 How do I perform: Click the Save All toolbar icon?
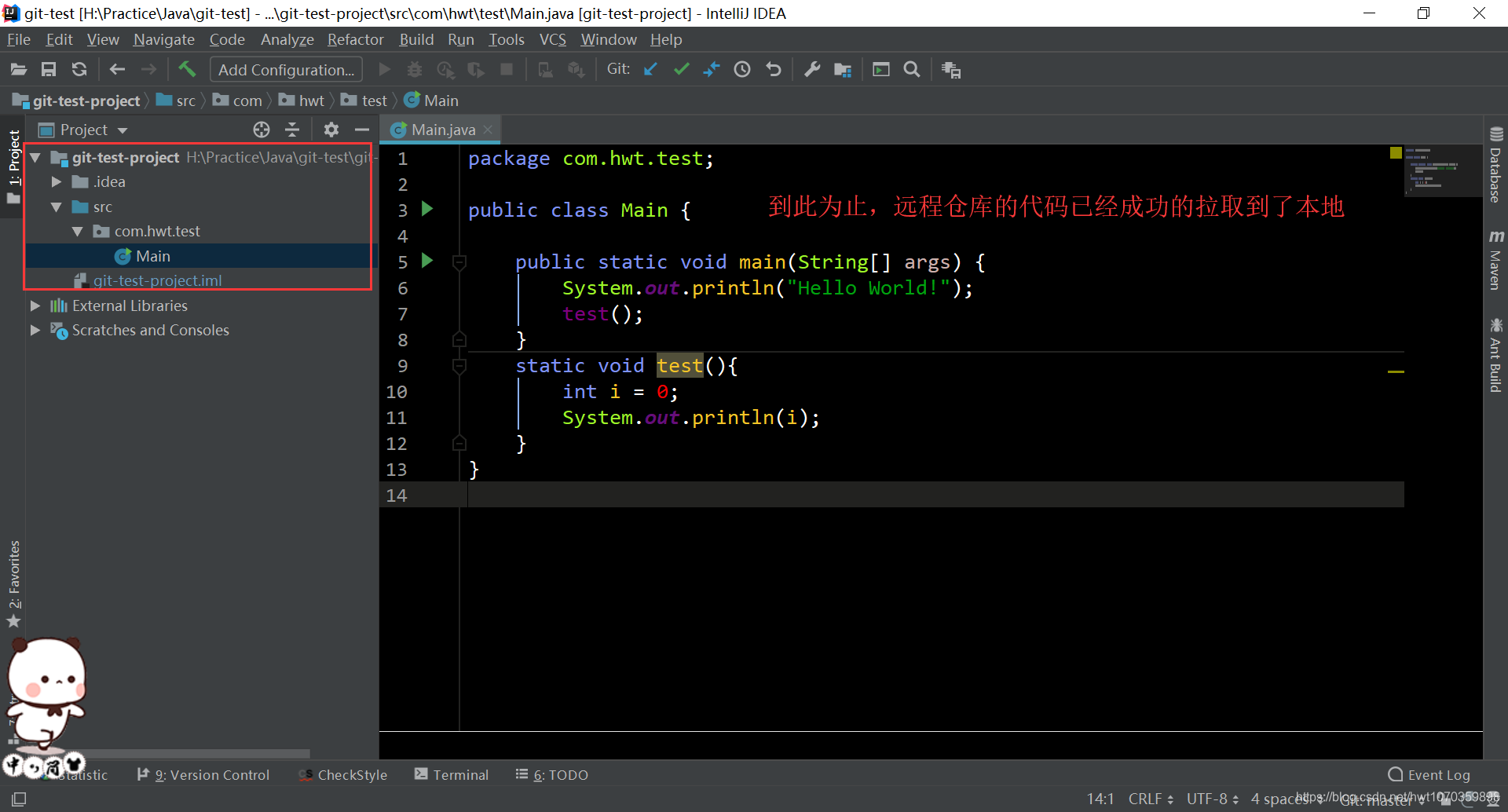pyautogui.click(x=49, y=70)
